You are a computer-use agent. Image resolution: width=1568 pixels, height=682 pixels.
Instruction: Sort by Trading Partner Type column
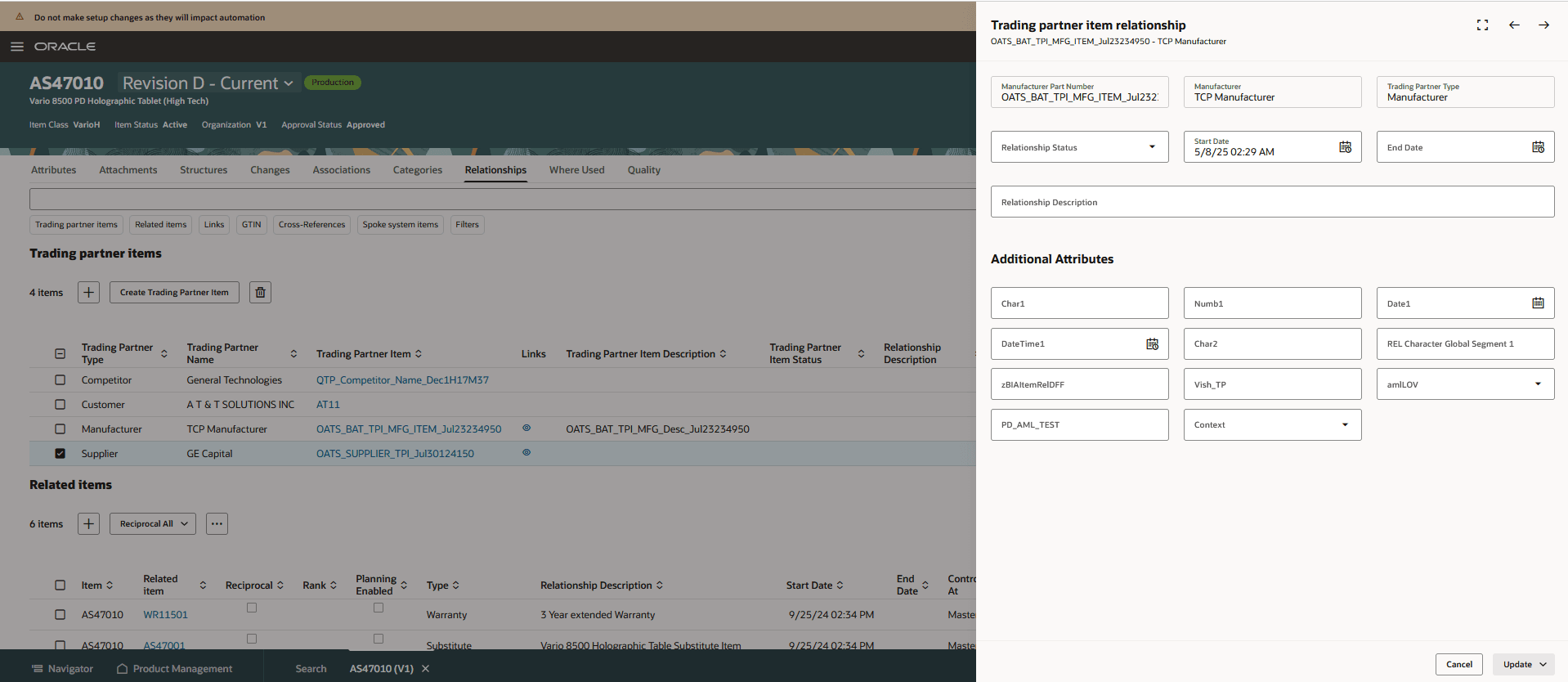click(164, 353)
